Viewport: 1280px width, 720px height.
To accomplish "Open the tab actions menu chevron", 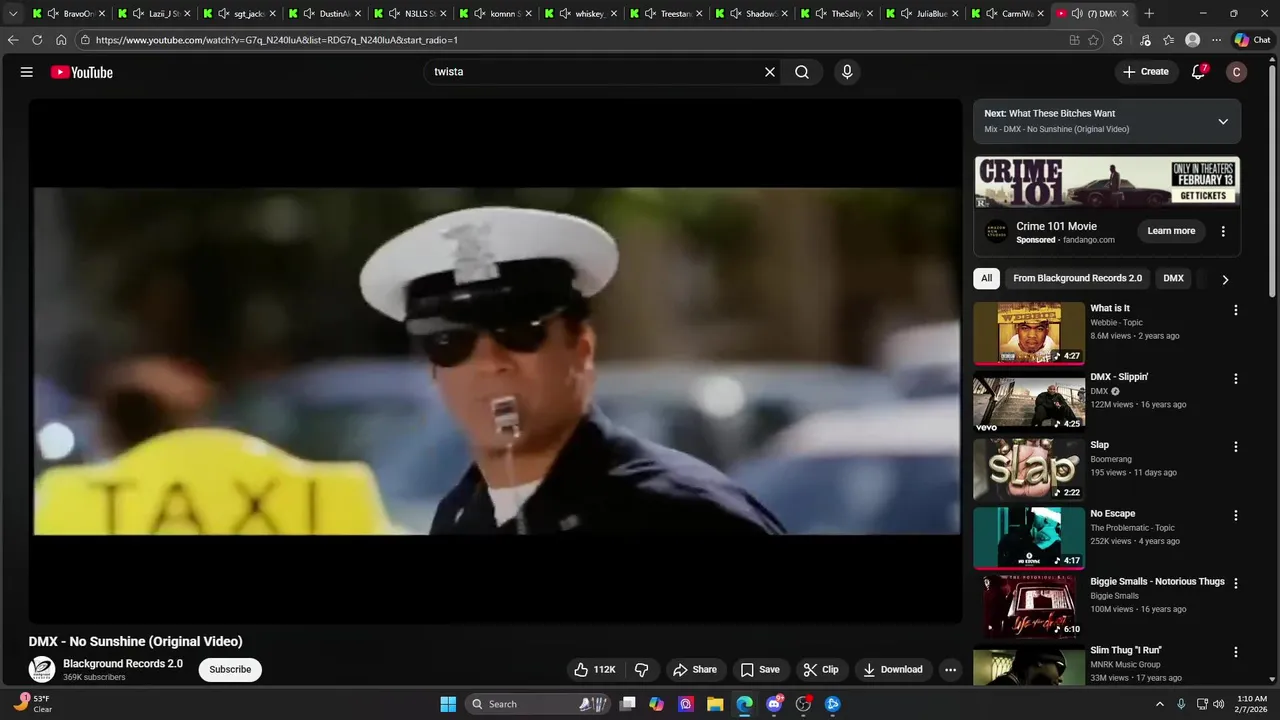I will point(13,14).
